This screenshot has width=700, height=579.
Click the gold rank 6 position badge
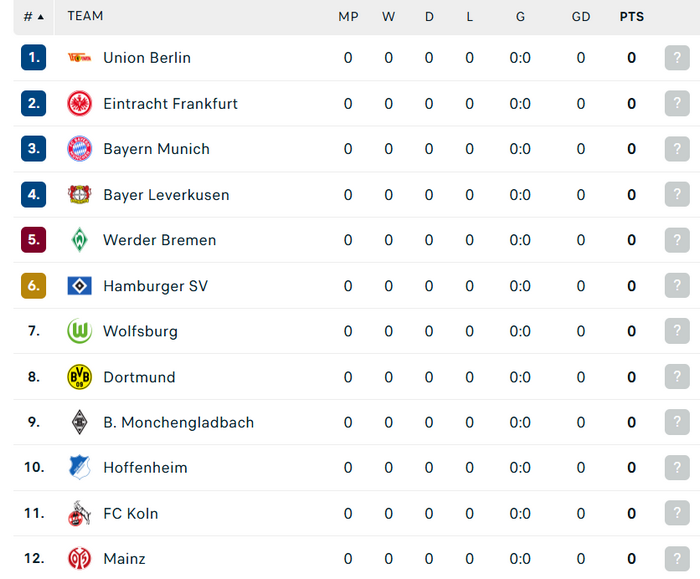33,286
